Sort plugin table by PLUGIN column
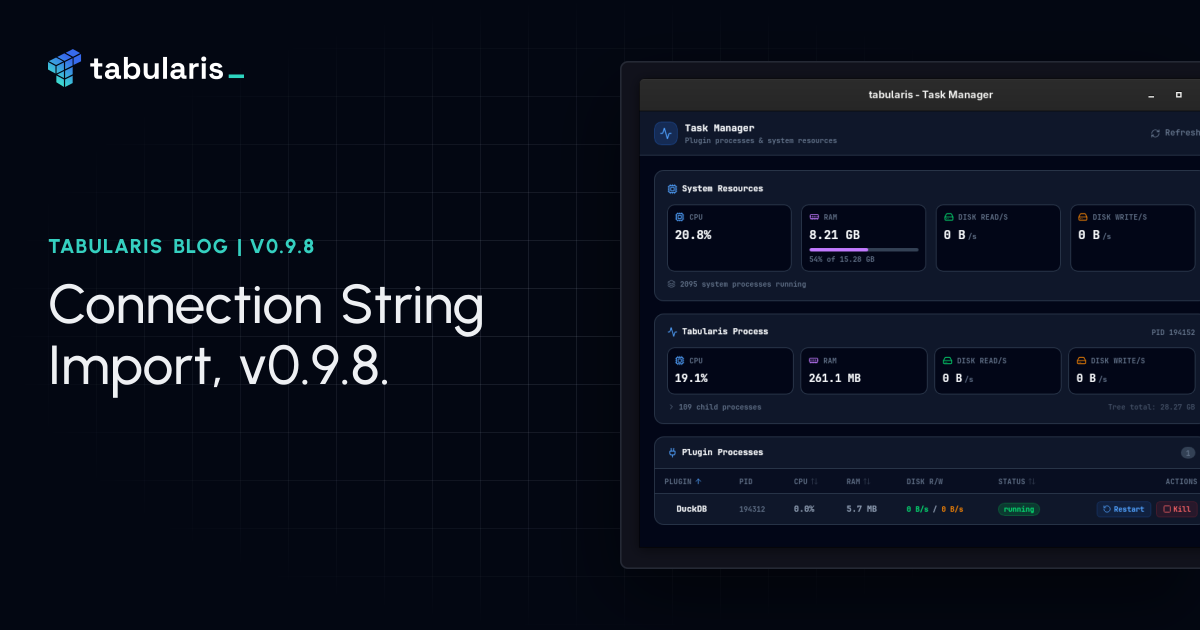 pos(683,482)
